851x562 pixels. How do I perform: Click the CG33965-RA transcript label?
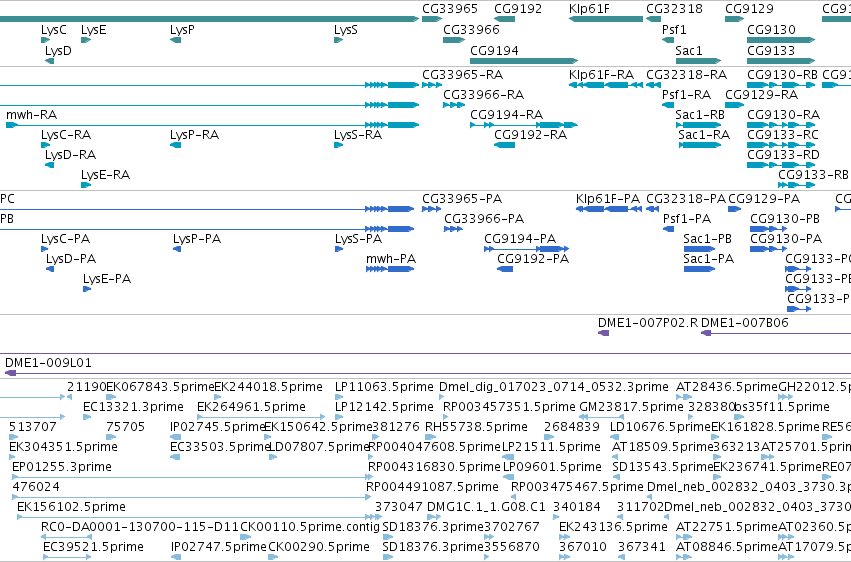pos(462,74)
